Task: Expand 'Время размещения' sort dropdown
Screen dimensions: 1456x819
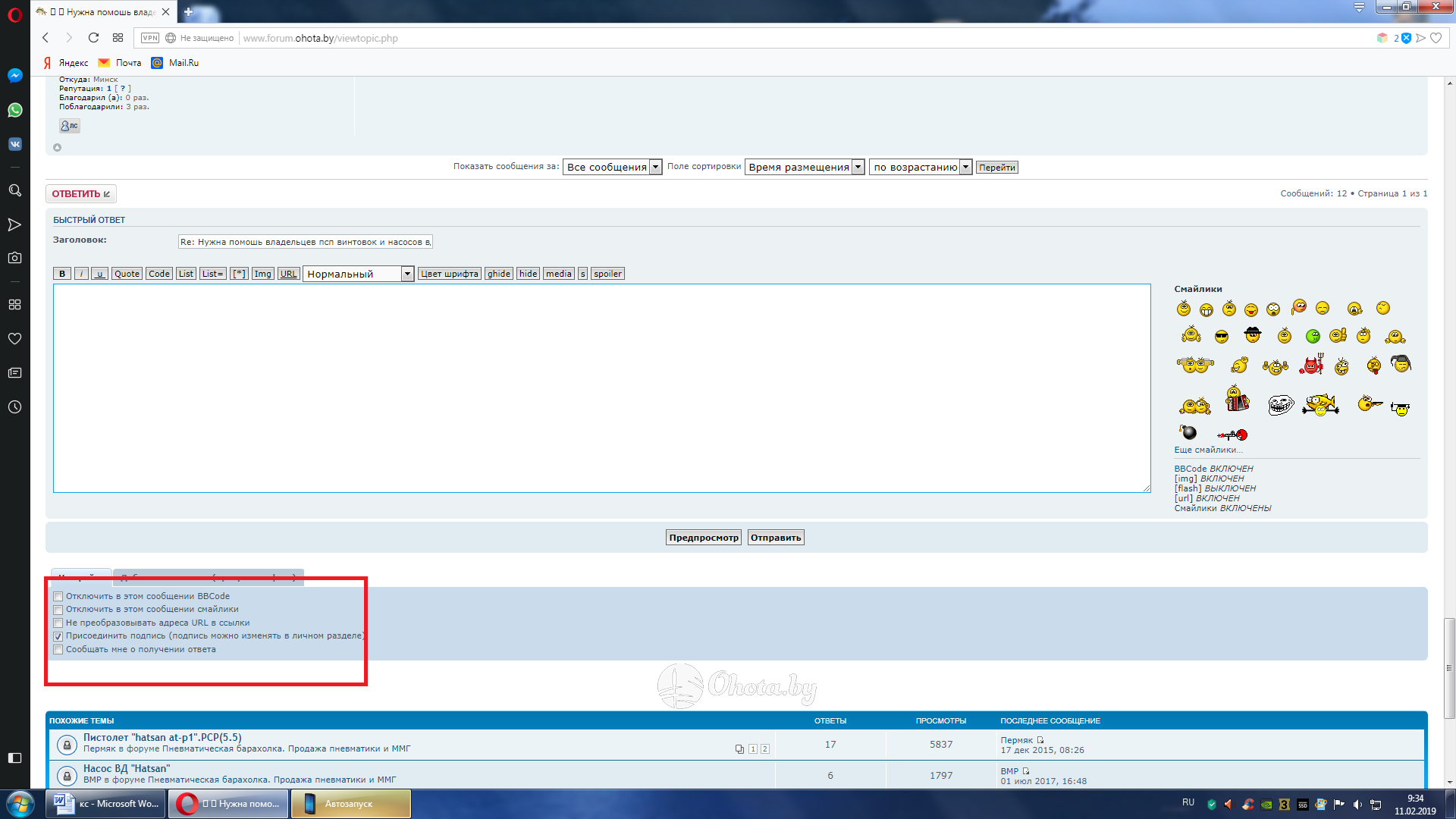Action: pyautogui.click(x=805, y=167)
